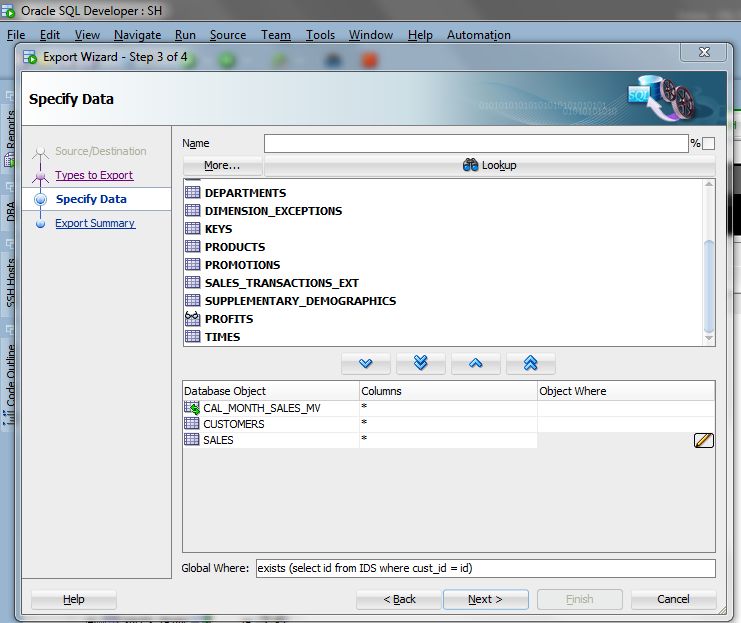Image resolution: width=741 pixels, height=623 pixels.
Task: Close the Export Wizard dialog
Action: point(703,52)
